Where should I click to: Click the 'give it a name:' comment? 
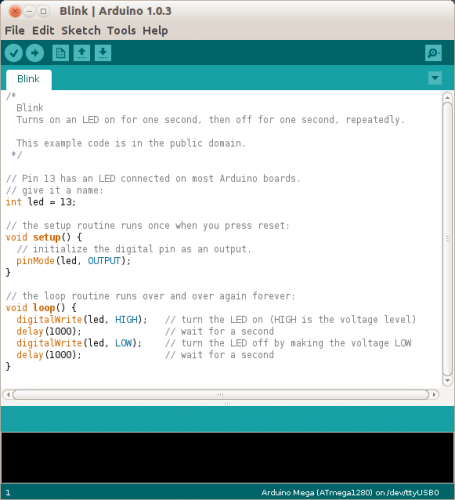coord(55,190)
